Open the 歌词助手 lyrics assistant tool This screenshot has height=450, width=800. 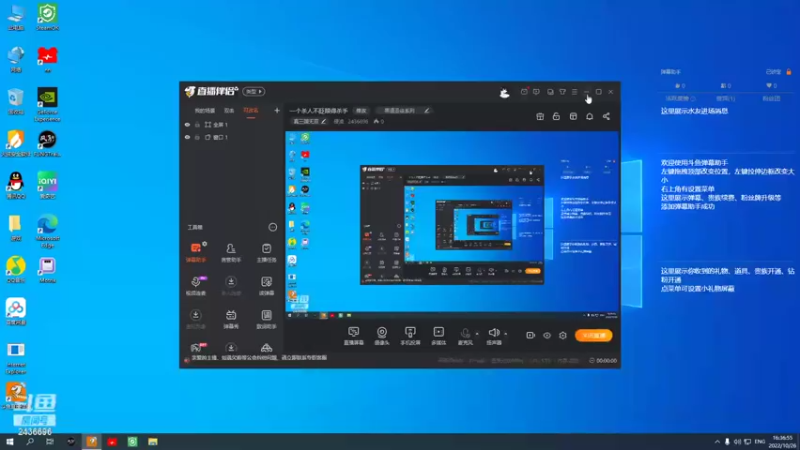pyautogui.click(x=266, y=319)
